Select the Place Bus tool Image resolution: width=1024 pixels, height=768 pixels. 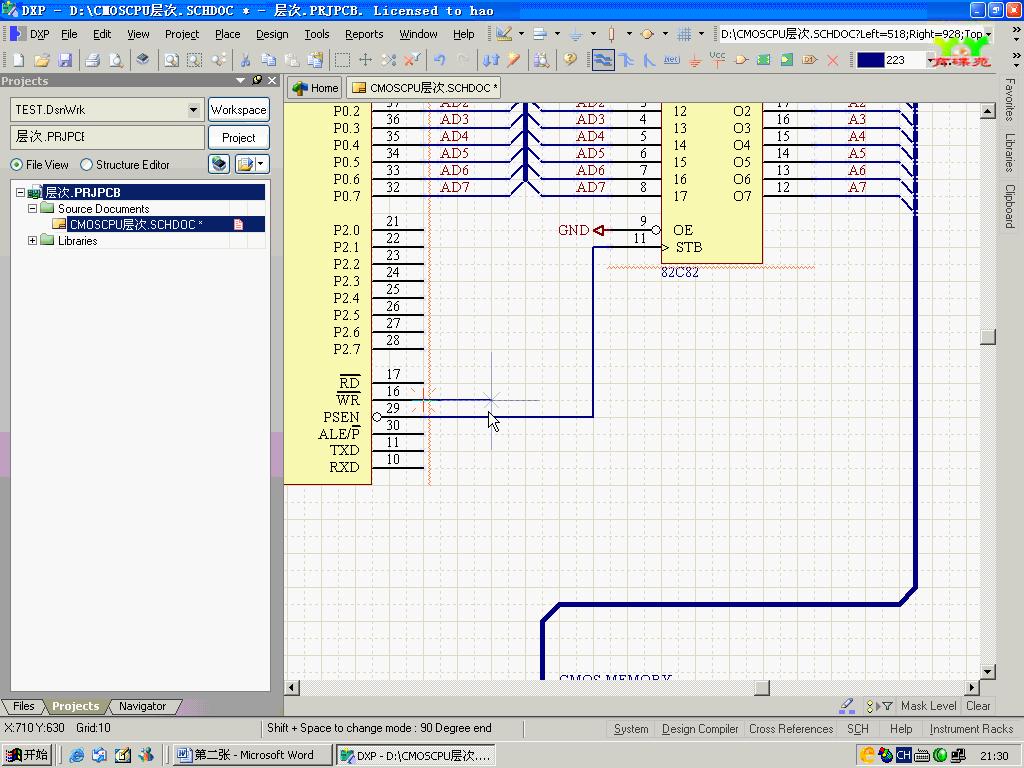[627, 60]
